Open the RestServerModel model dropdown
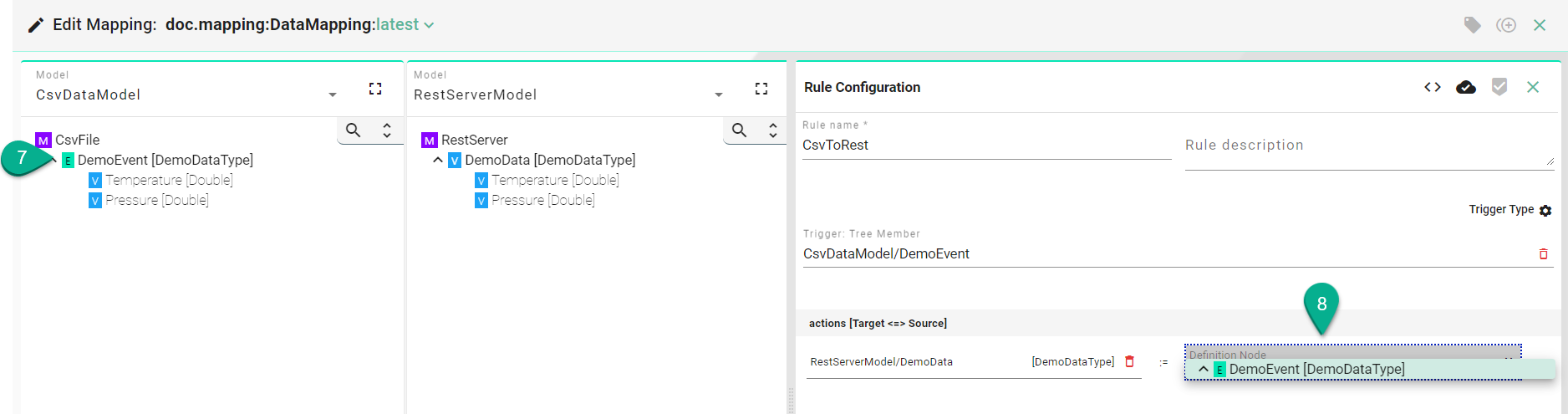 719,95
